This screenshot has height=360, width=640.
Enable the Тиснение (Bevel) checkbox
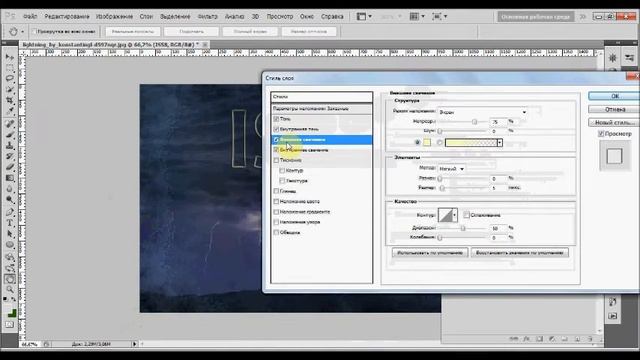tap(276, 160)
